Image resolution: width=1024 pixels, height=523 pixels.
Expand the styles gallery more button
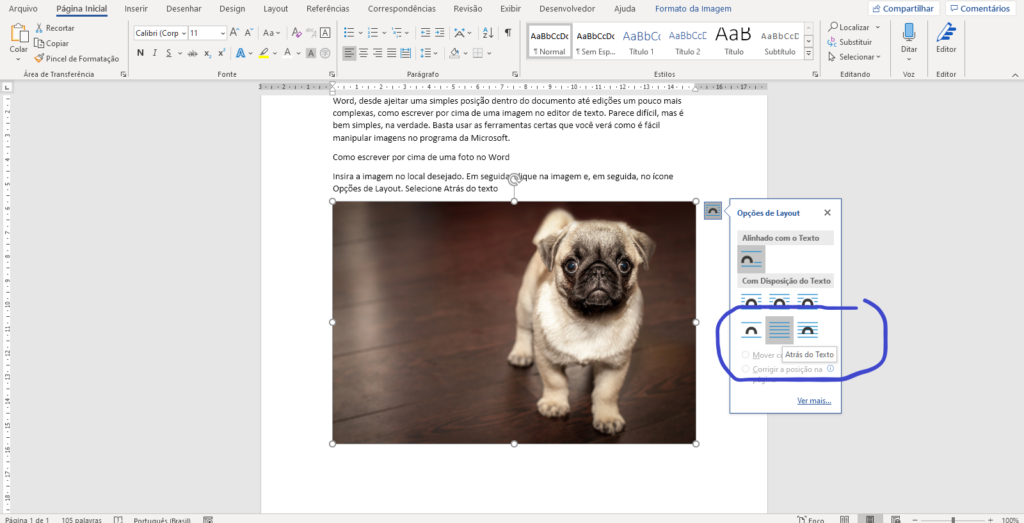[808, 54]
